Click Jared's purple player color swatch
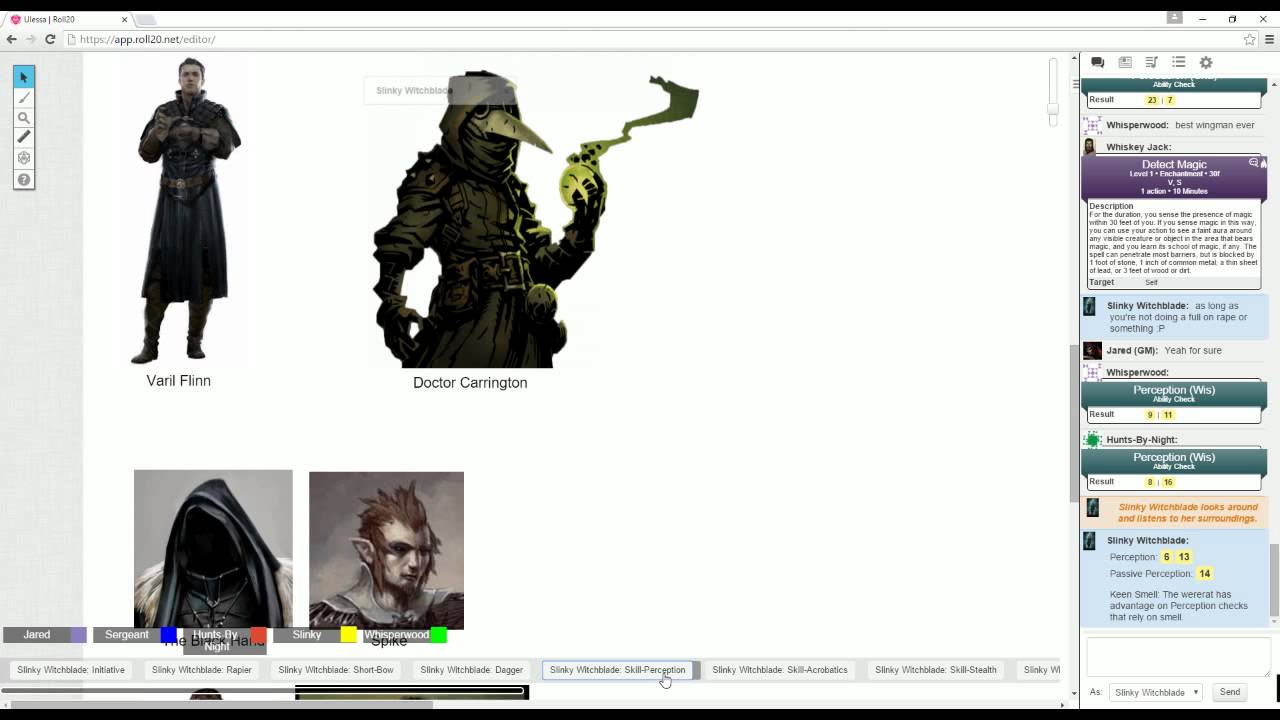The image size is (1280, 720). click(x=78, y=635)
